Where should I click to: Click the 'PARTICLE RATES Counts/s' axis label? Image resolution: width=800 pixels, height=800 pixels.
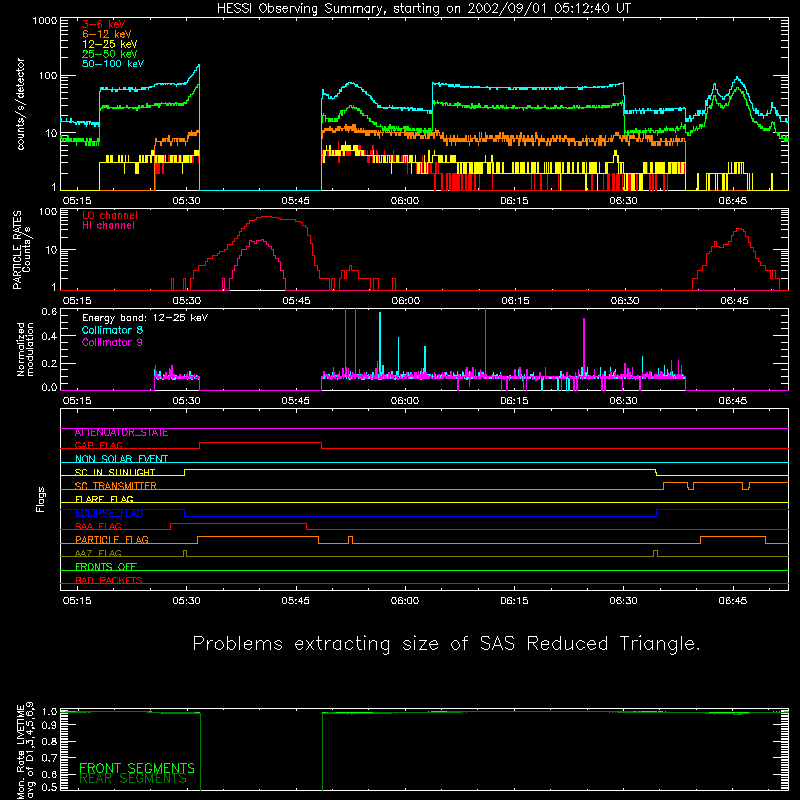[x=21, y=249]
